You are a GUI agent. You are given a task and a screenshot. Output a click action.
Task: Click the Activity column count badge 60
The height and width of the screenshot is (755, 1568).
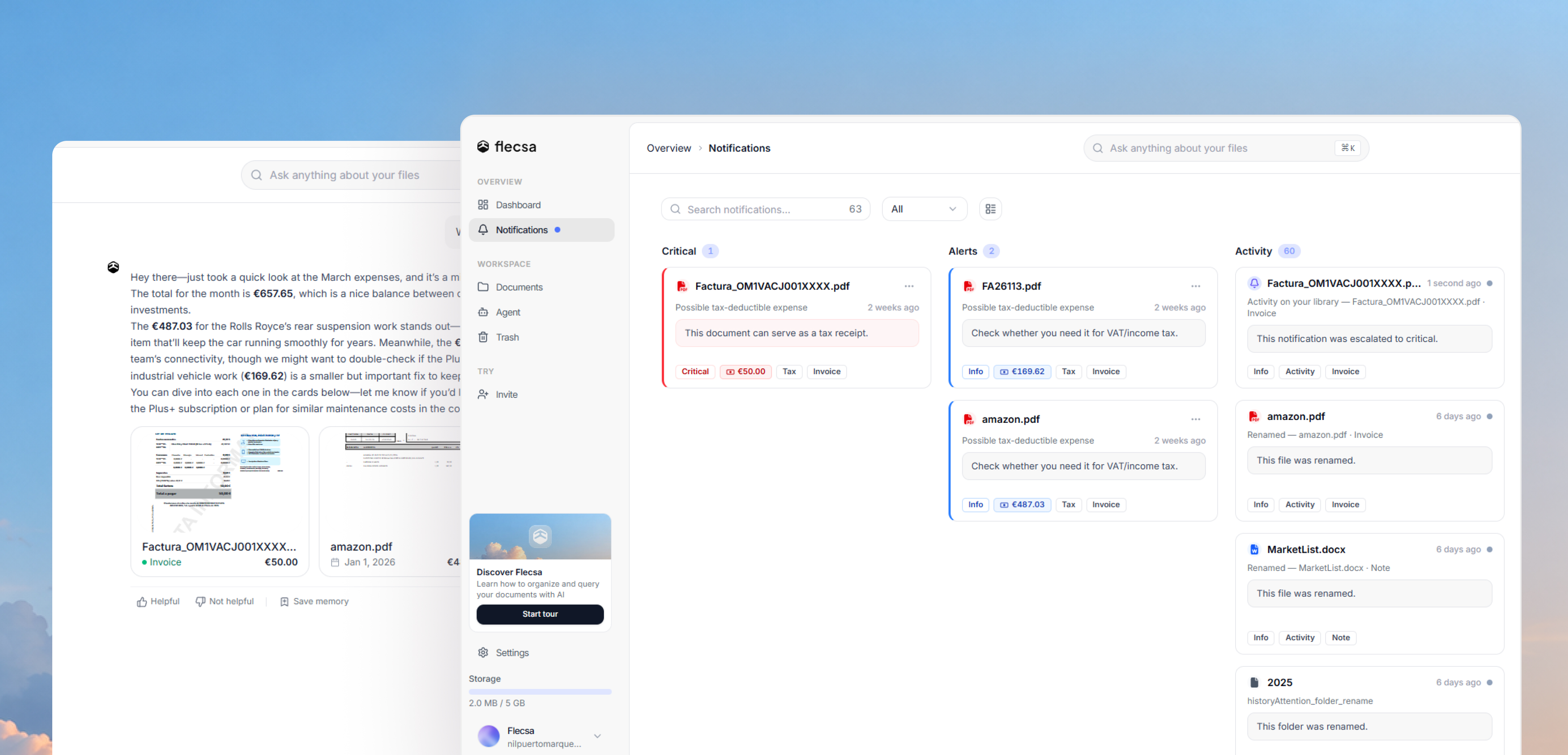click(1289, 251)
